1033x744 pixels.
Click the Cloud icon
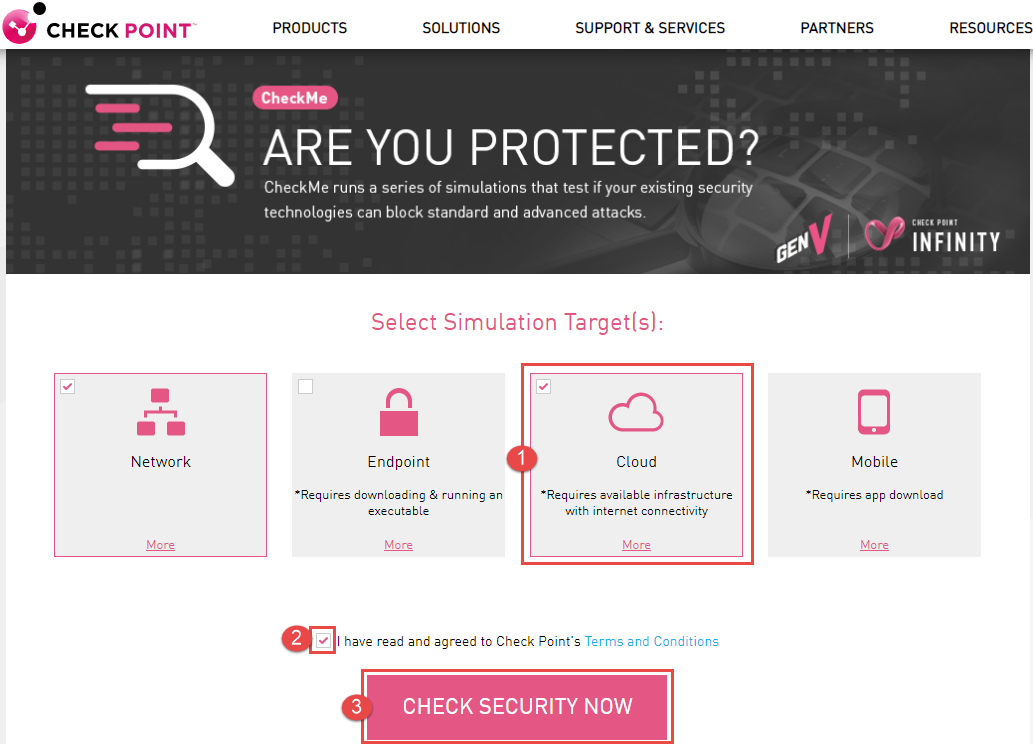[636, 413]
